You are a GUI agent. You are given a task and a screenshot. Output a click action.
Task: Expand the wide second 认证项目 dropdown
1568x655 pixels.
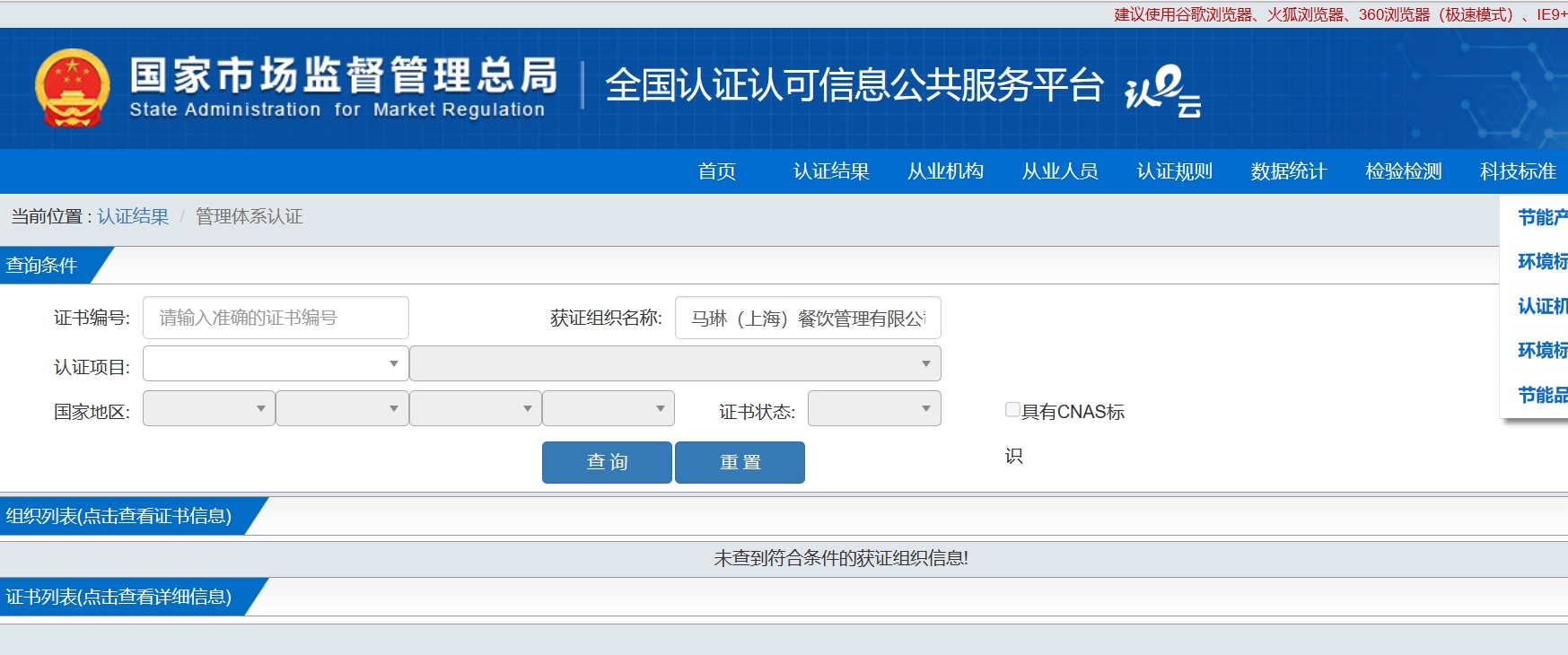click(x=675, y=363)
